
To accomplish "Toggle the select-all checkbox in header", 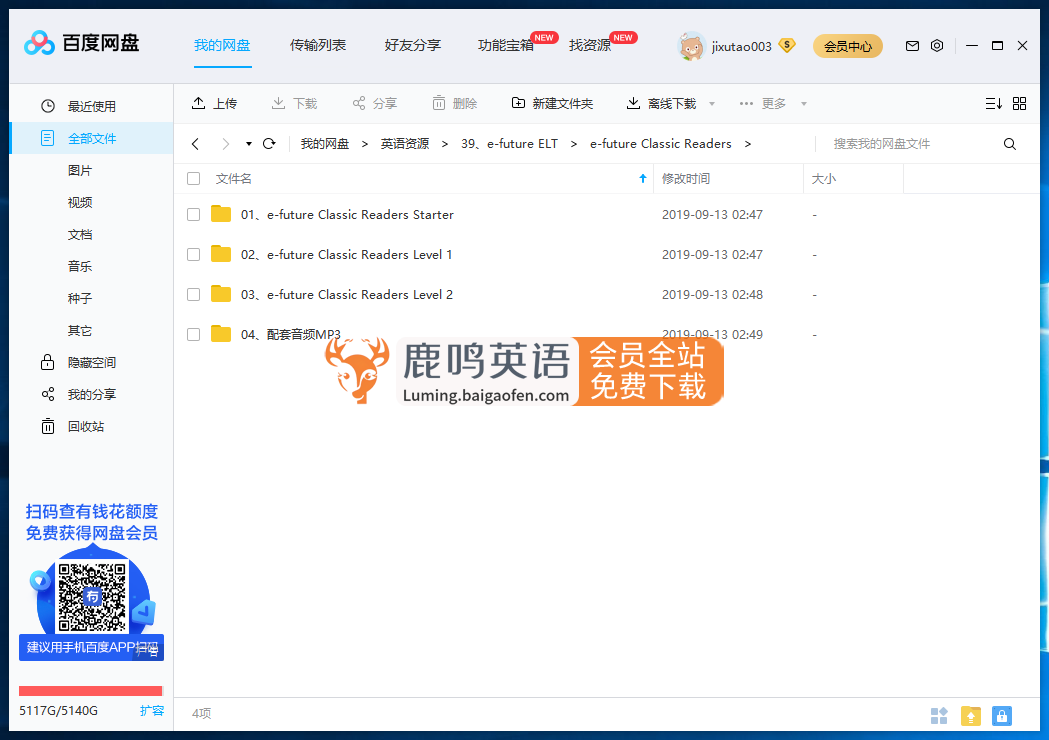I will coord(193,179).
